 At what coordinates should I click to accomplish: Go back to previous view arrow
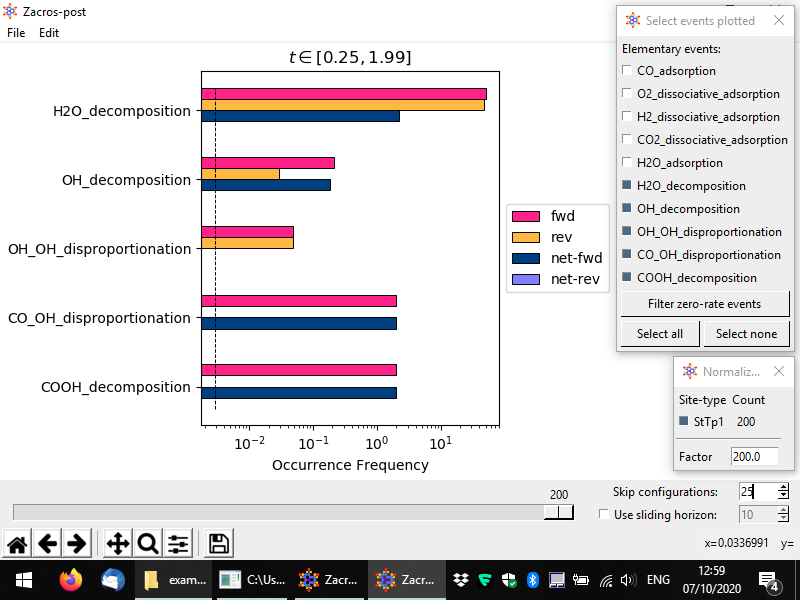pos(47,544)
